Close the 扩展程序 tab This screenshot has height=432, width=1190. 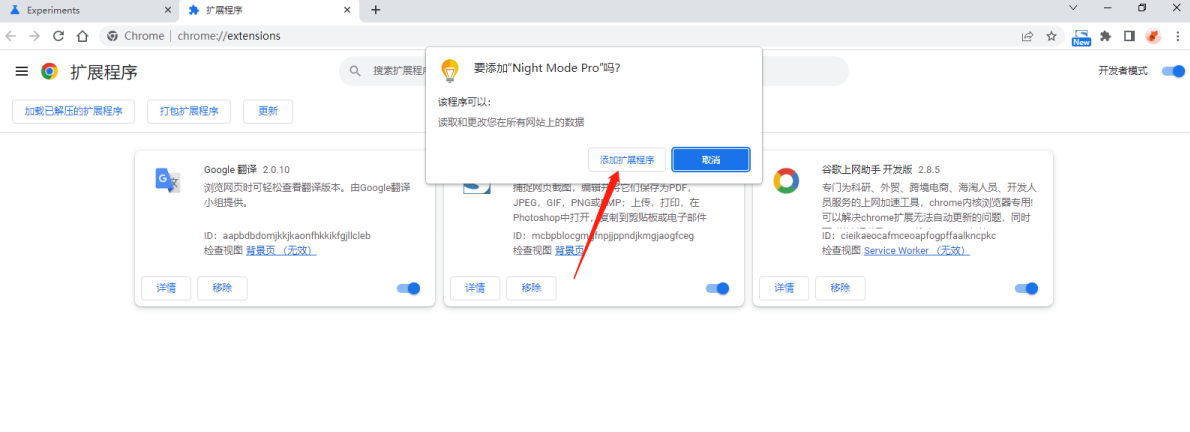click(348, 10)
